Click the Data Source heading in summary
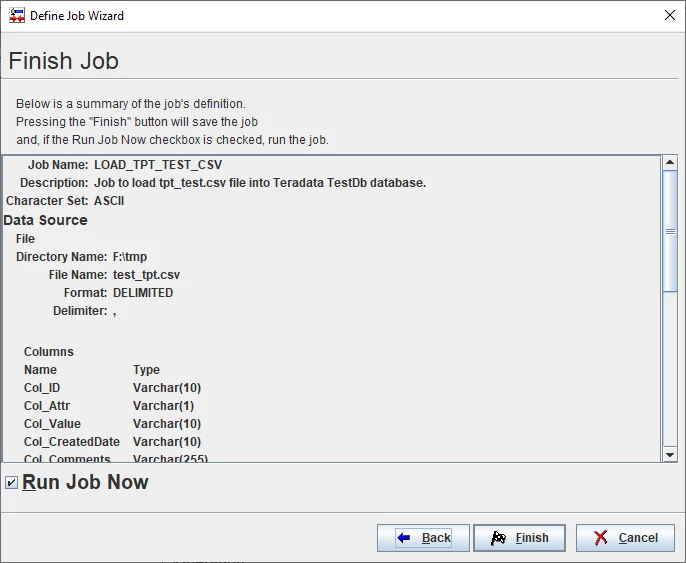 click(46, 220)
